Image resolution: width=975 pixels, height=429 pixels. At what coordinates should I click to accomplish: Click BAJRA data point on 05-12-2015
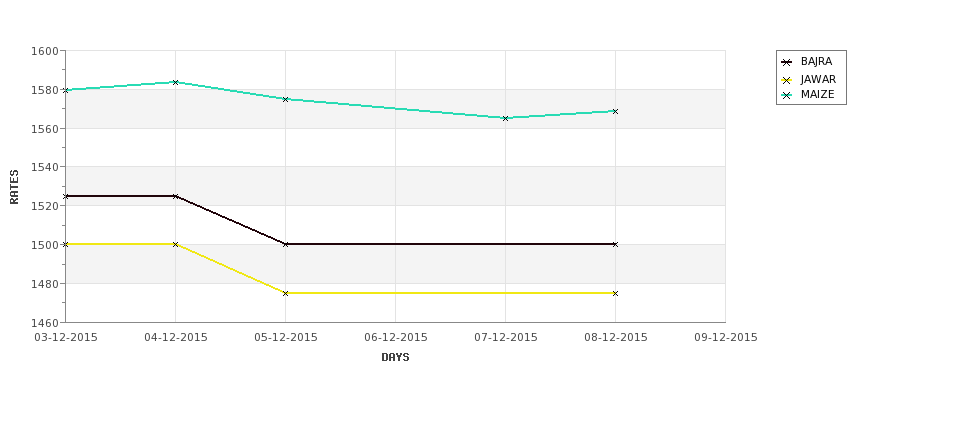[x=285, y=244]
